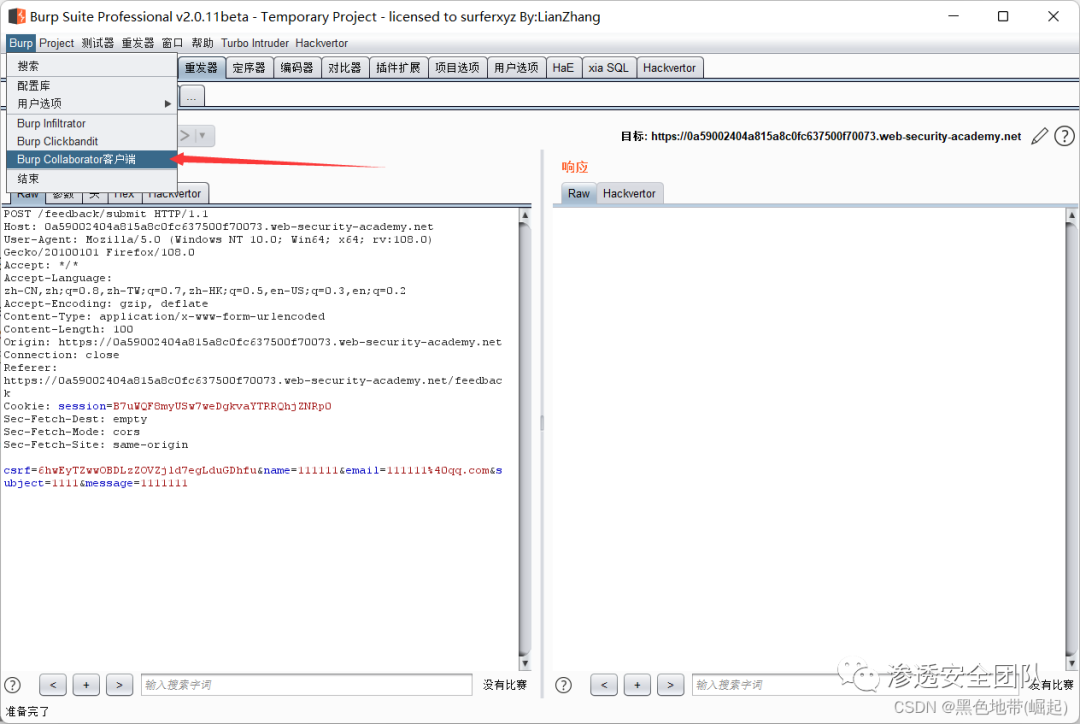Click the response search help icon
The width and height of the screenshot is (1080, 724).
pos(563,685)
